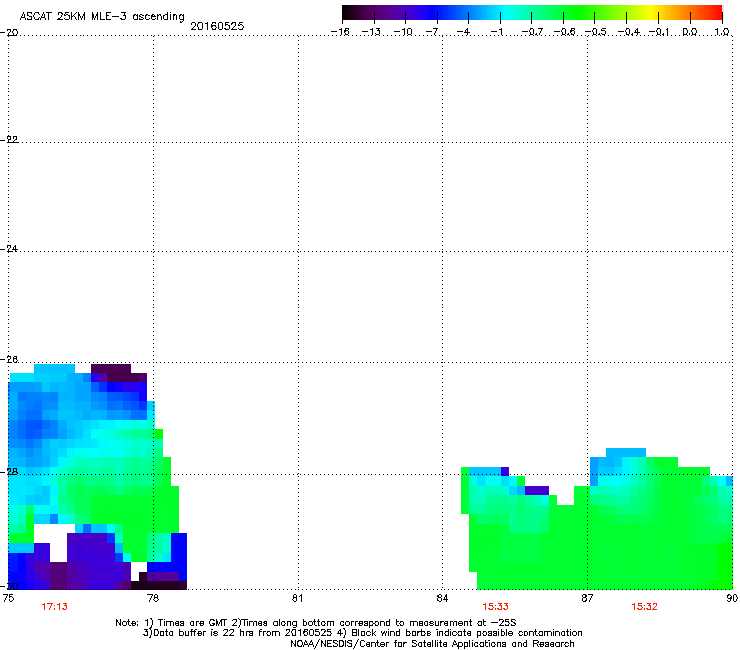Click the color scale label 0.0

click(x=690, y=32)
